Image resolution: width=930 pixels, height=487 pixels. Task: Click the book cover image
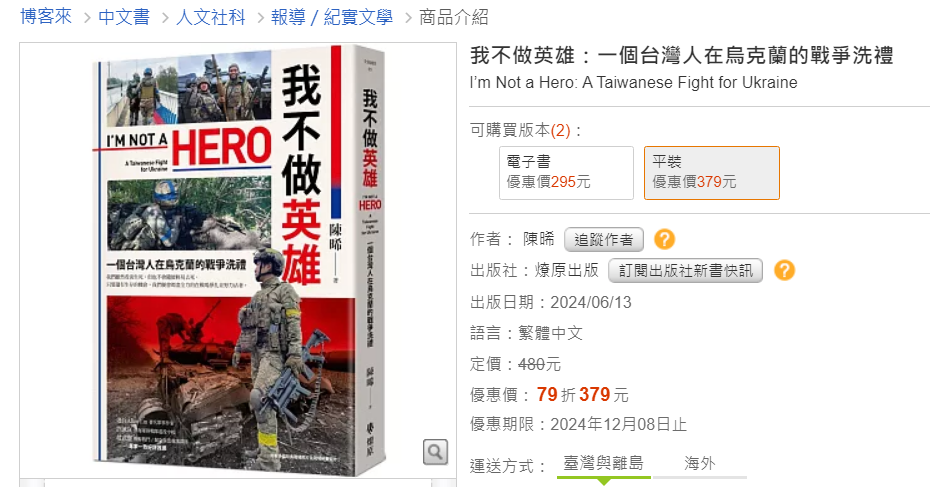[238, 260]
